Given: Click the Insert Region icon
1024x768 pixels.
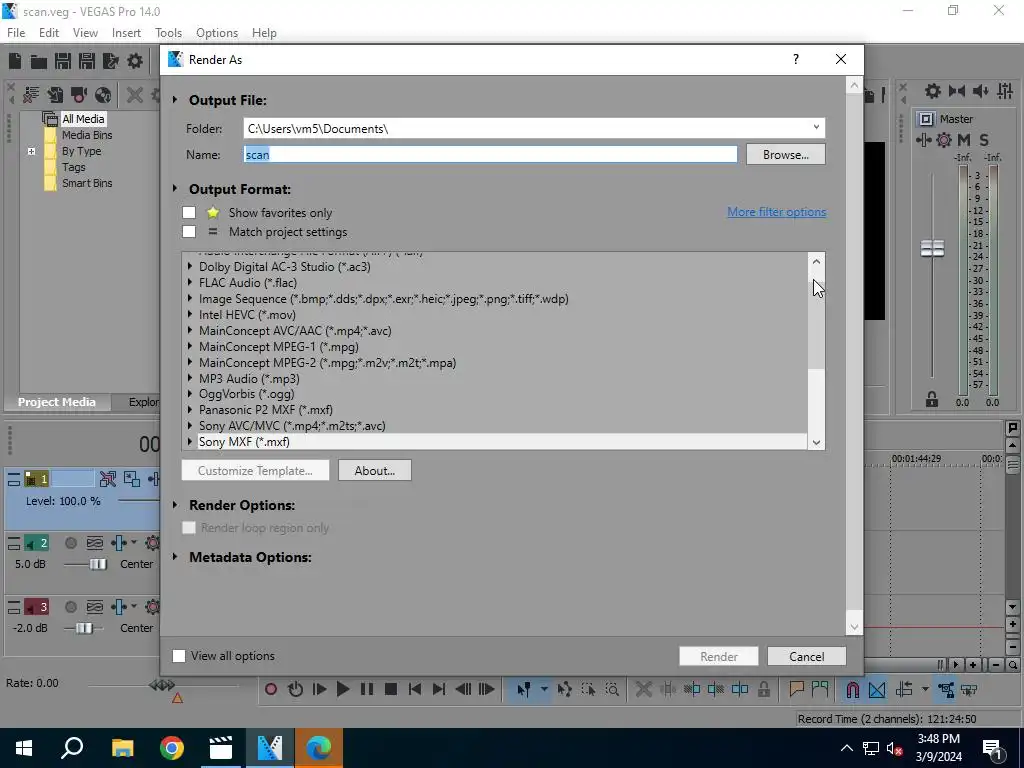Looking at the screenshot, I should point(820,689).
